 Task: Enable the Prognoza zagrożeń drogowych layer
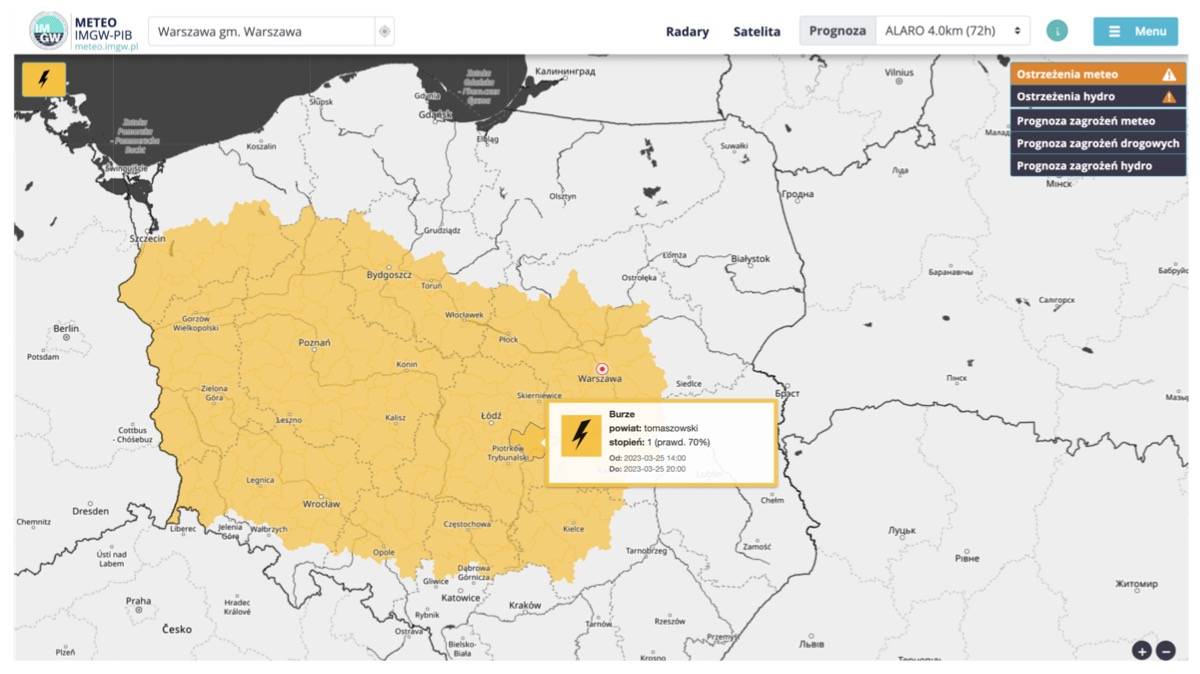point(1095,143)
